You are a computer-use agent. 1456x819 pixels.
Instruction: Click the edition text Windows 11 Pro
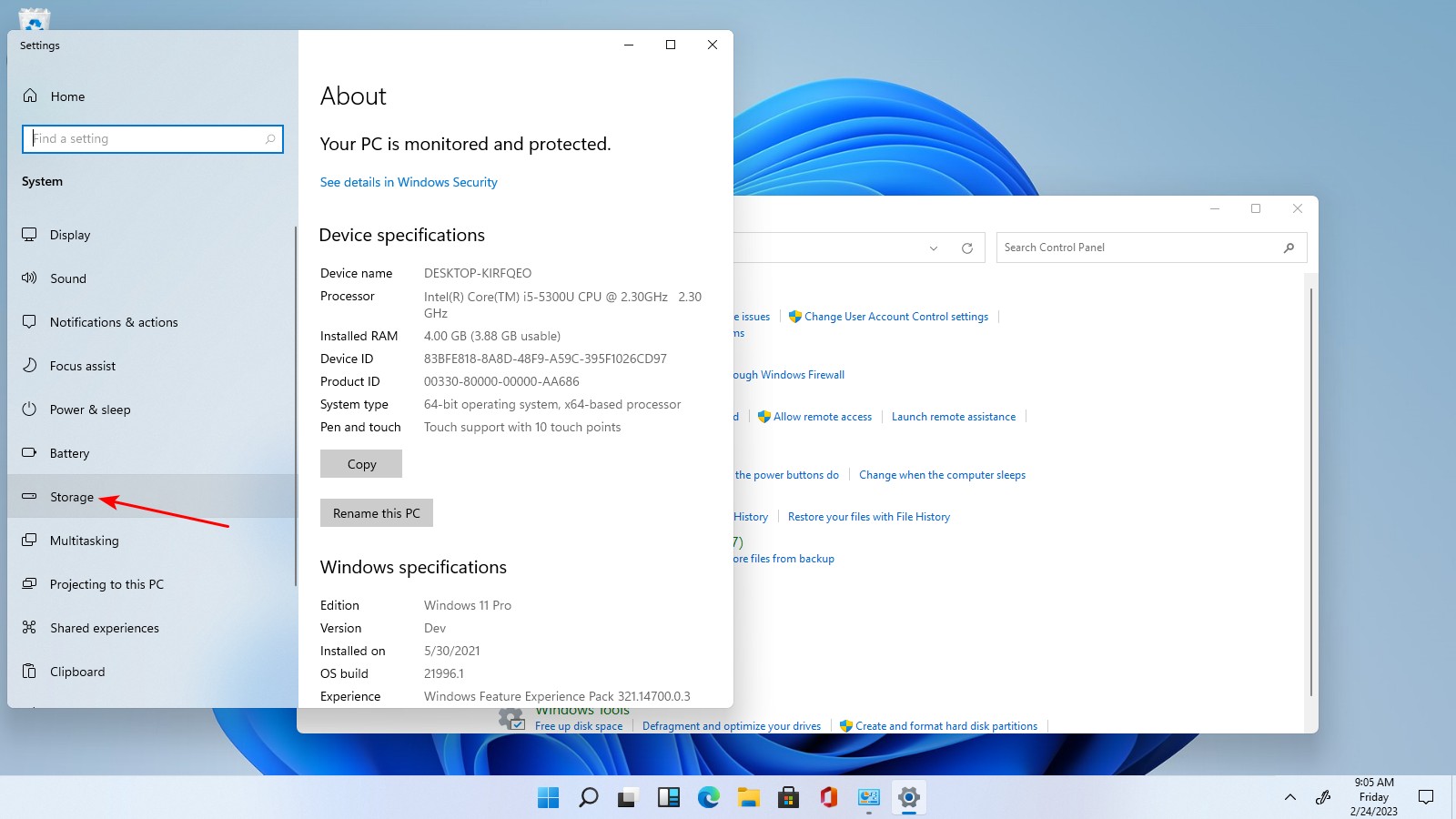(x=468, y=605)
